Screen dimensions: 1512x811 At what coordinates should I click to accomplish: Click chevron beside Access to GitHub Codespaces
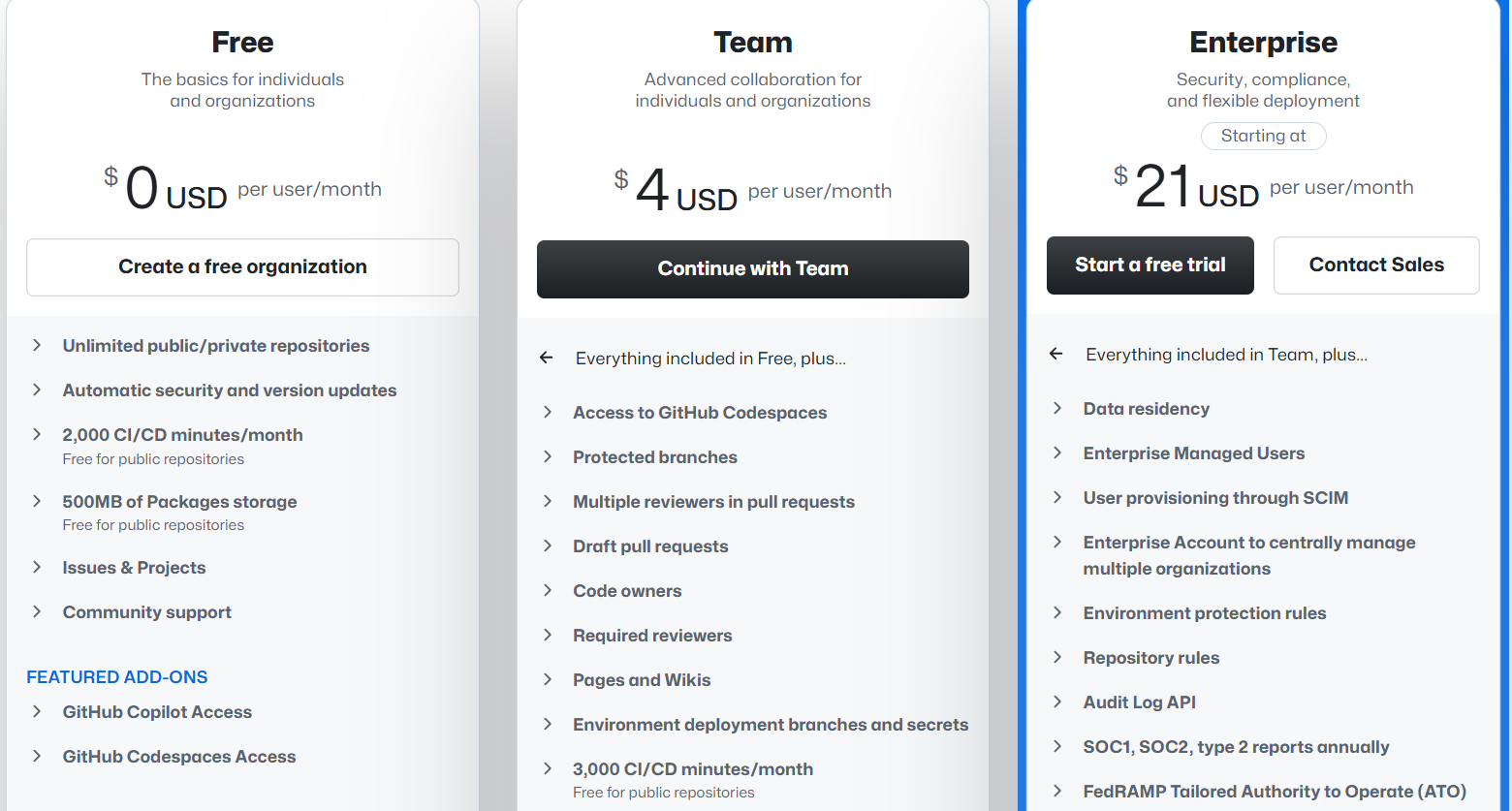(x=548, y=413)
